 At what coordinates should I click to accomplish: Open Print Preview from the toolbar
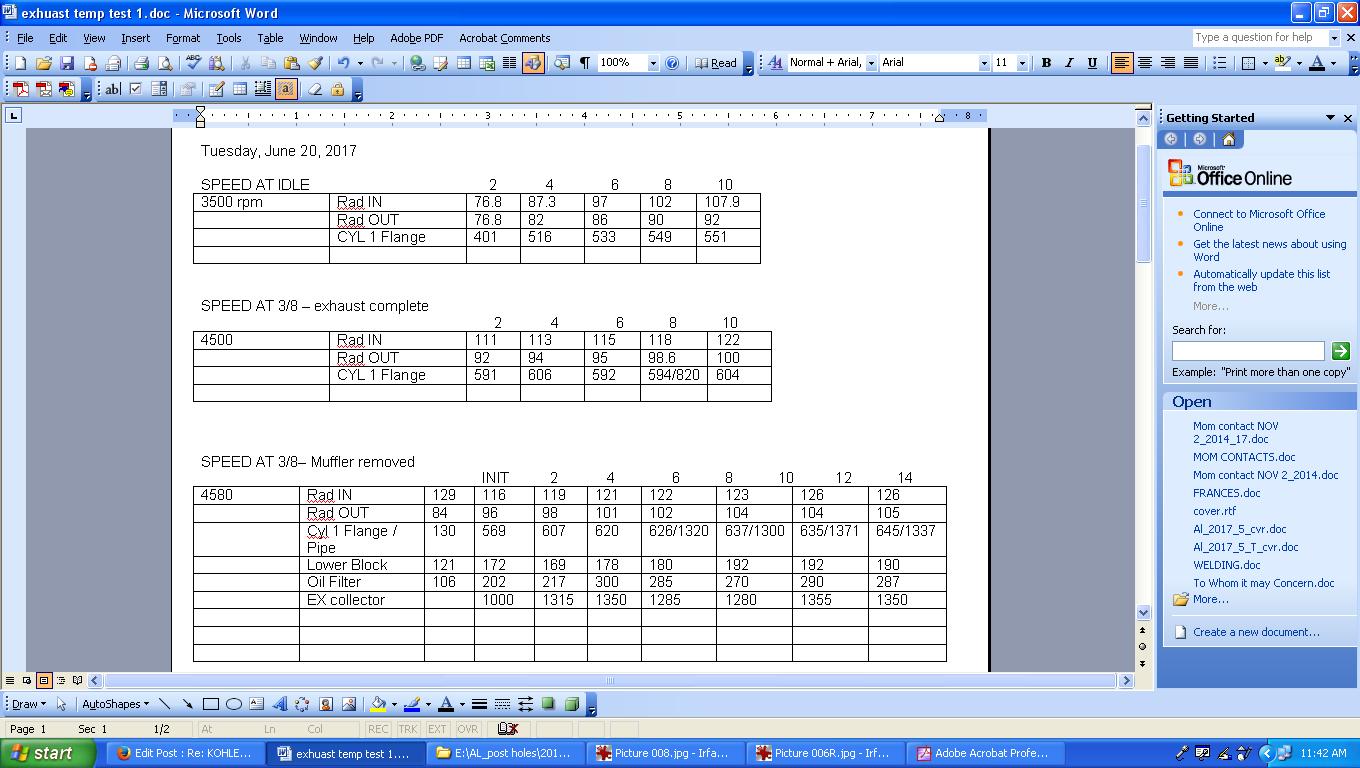coord(164,63)
